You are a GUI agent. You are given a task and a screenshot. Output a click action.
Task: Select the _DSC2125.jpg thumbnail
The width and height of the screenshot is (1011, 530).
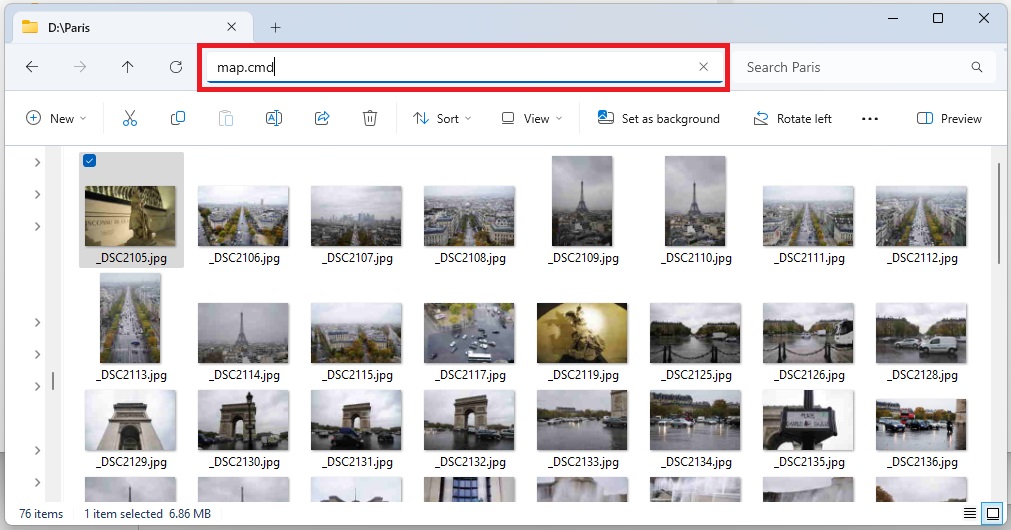(695, 333)
